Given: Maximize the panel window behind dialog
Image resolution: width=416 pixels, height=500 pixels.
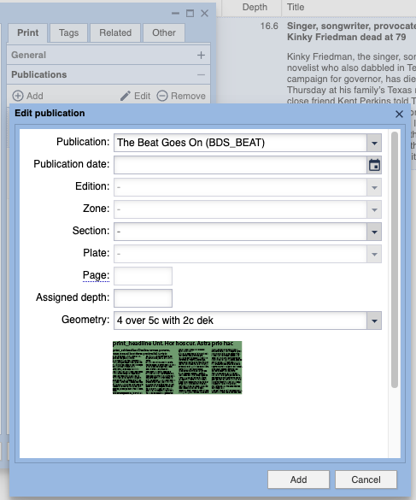Looking at the screenshot, I should 190,13.
